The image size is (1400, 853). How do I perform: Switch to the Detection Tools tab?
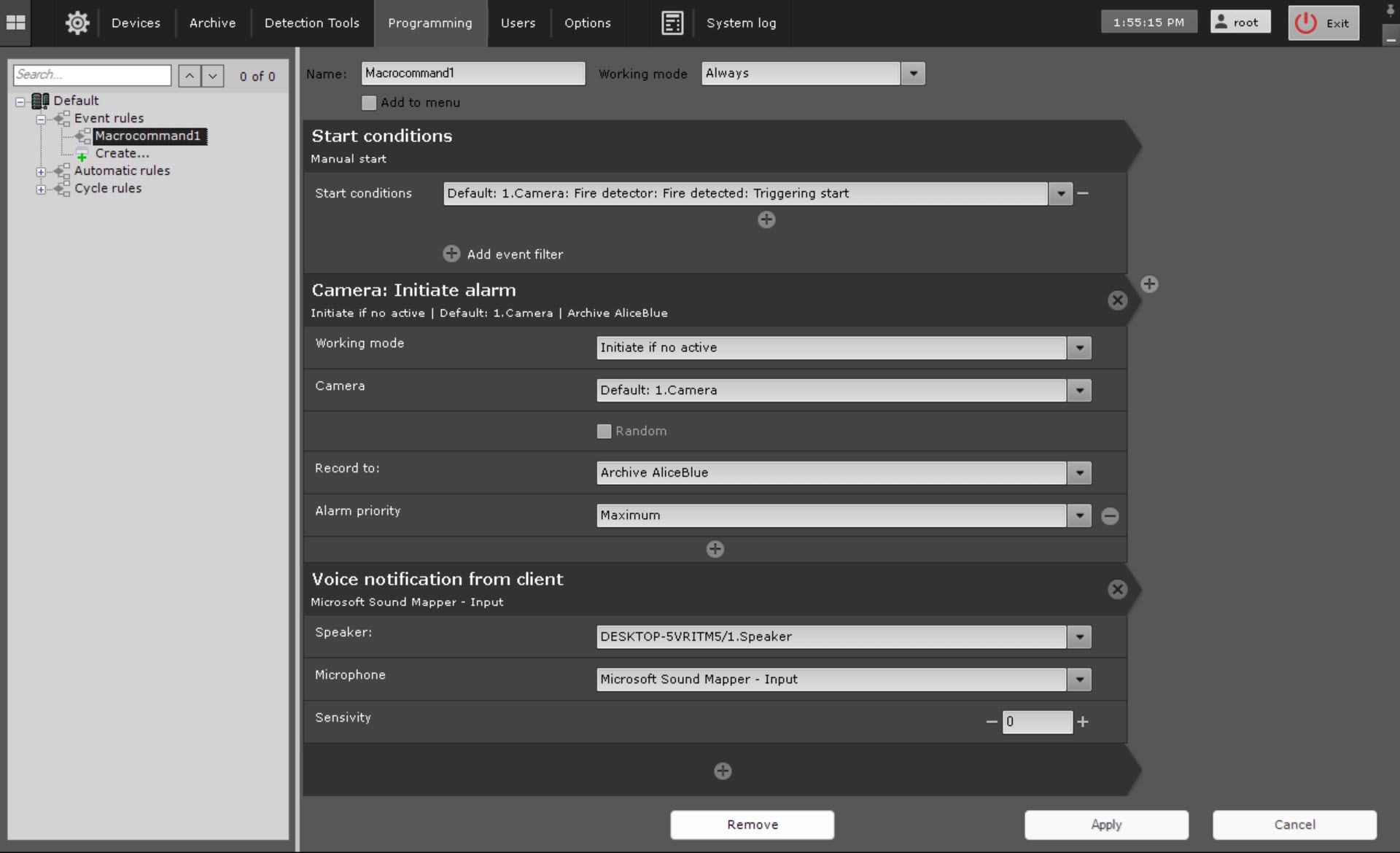coord(311,23)
